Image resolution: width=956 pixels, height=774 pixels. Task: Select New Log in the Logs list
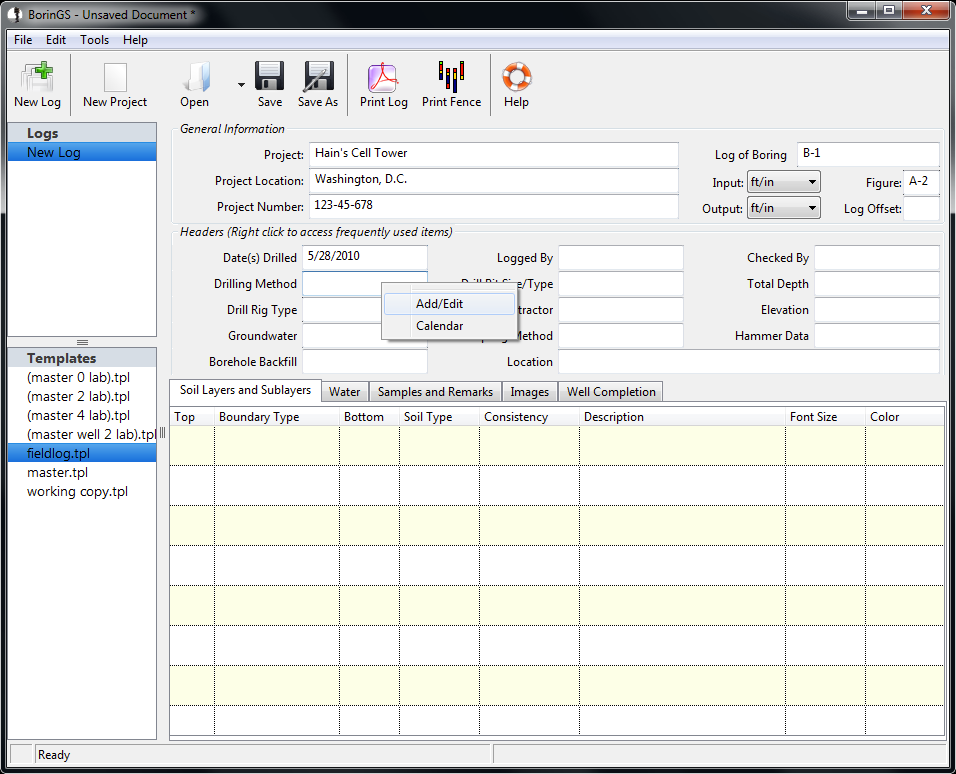click(x=54, y=152)
